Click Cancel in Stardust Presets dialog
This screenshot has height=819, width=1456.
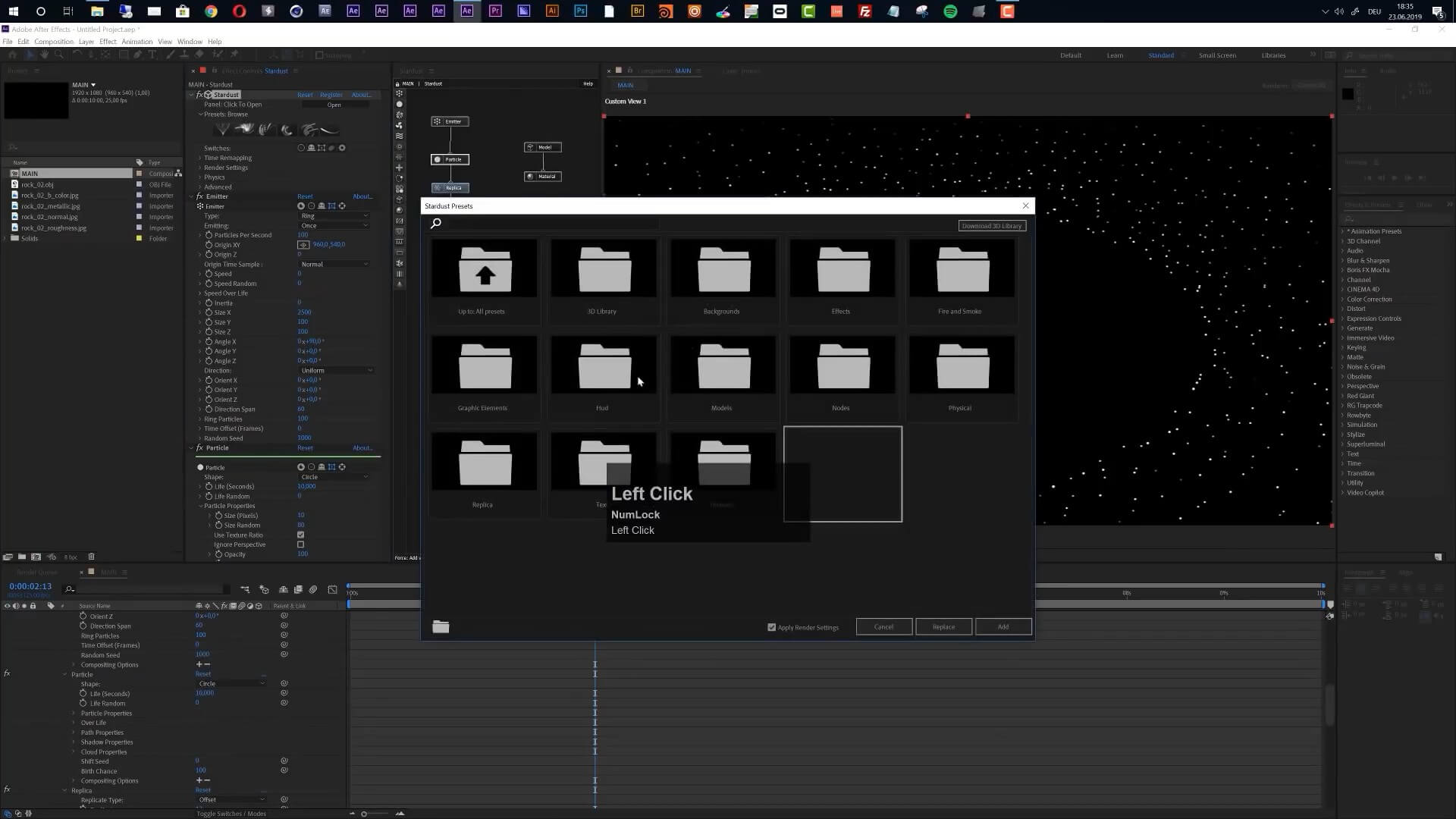pos(884,627)
